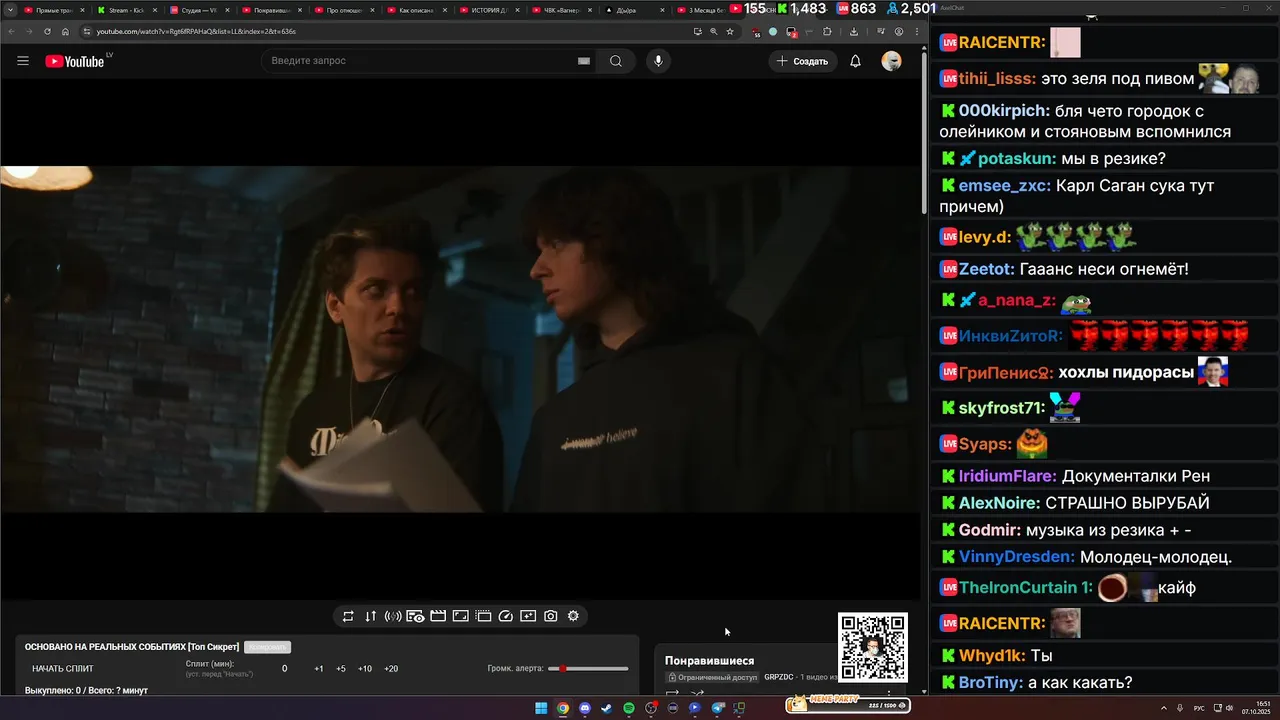Add +20 minutes to the split
1280x720 pixels.
pos(391,669)
